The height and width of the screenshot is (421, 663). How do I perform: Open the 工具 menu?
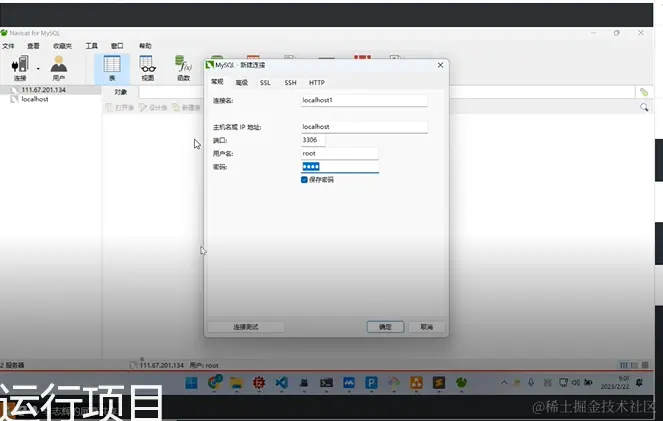pos(91,46)
